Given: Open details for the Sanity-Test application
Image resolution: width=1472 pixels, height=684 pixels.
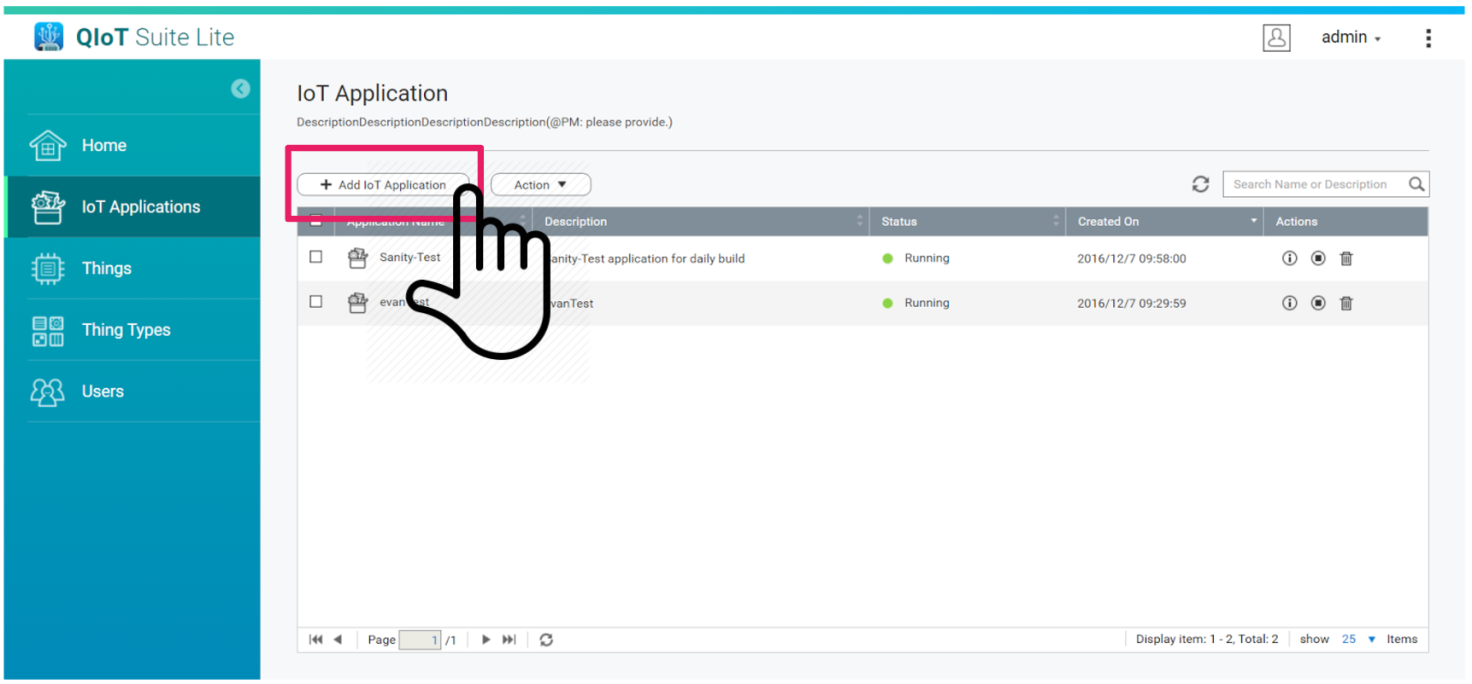Looking at the screenshot, I should pos(1288,257).
